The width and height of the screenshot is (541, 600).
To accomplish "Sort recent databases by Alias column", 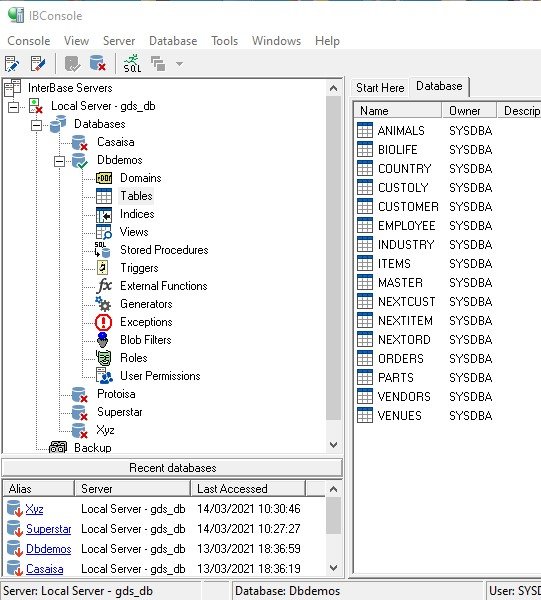I will click(x=38, y=489).
